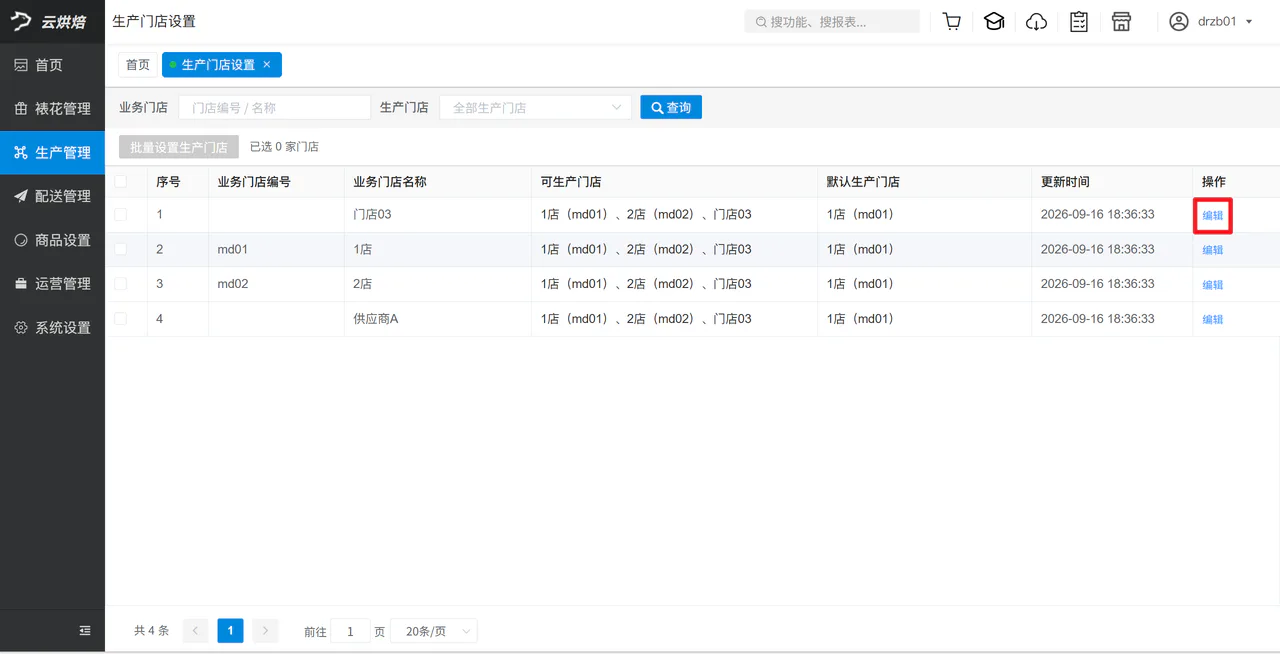Click the drzb01 user avatar icon
Viewport: 1280px width, 654px height.
pyautogui.click(x=1179, y=21)
